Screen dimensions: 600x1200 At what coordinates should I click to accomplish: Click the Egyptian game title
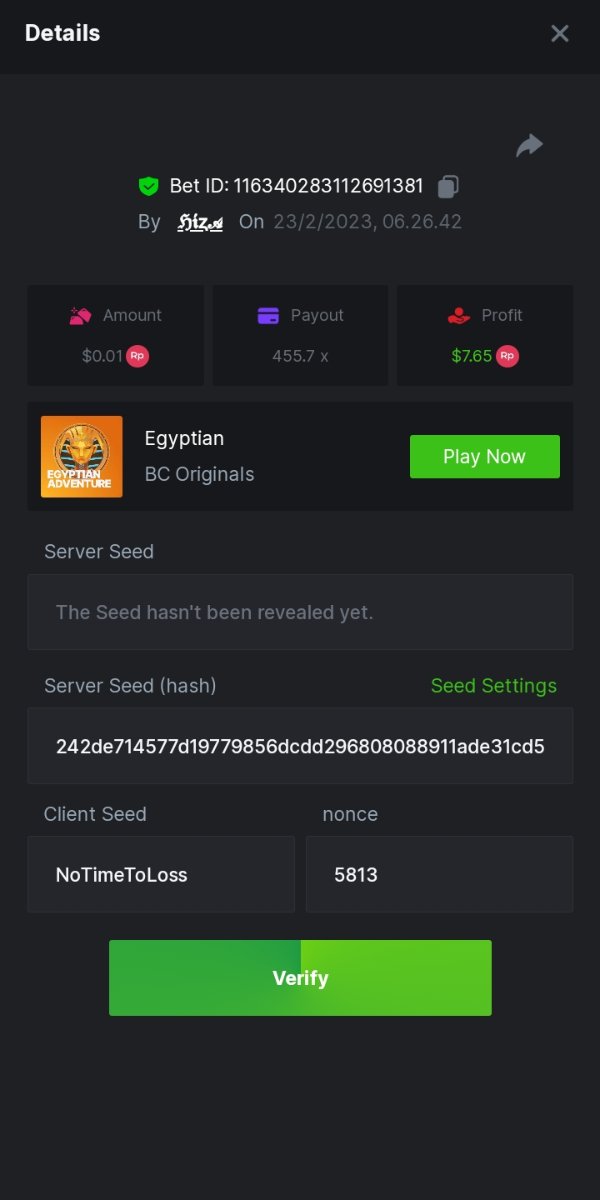(184, 438)
